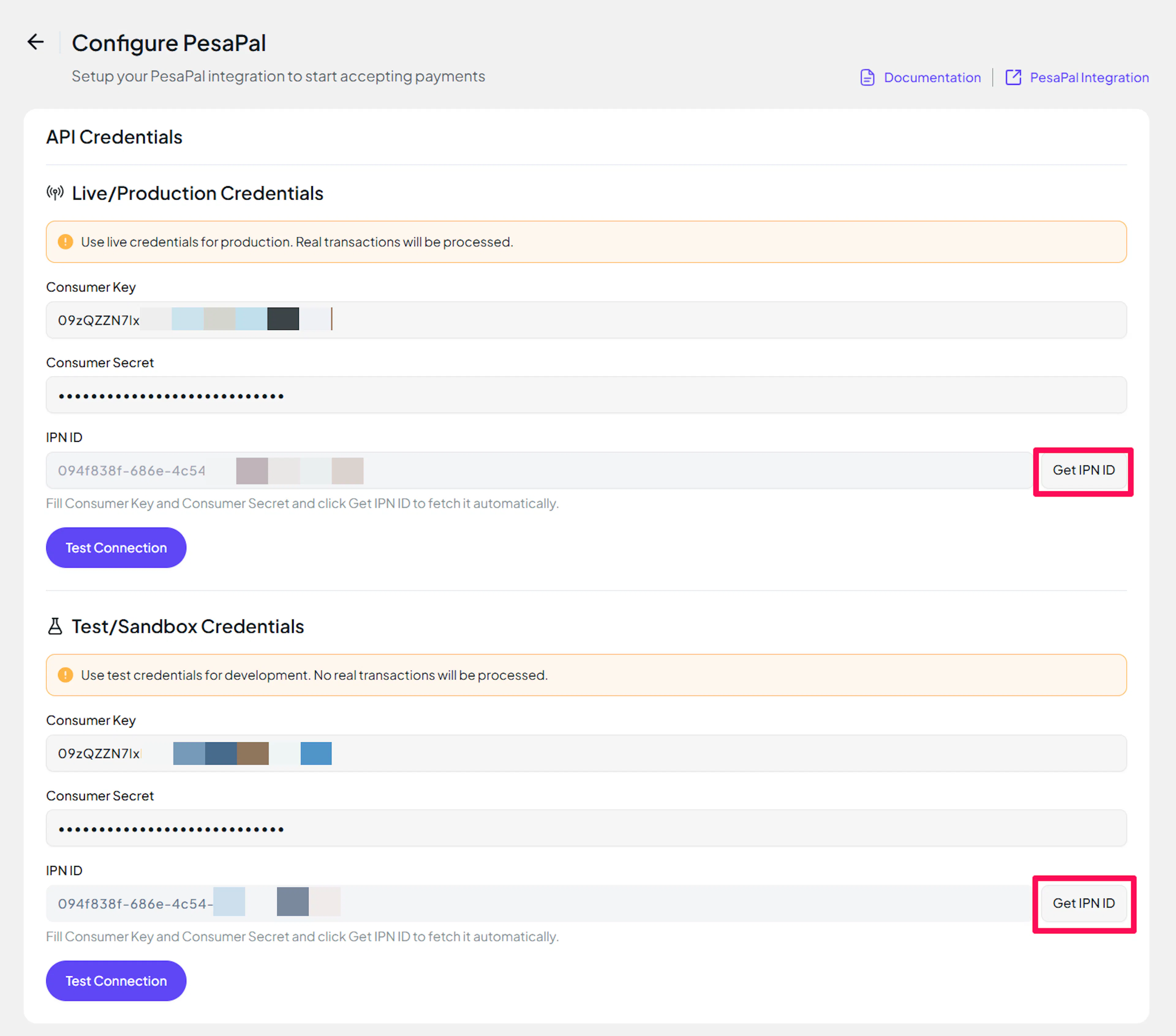
Task: Open the Documentation link
Action: tap(932, 77)
